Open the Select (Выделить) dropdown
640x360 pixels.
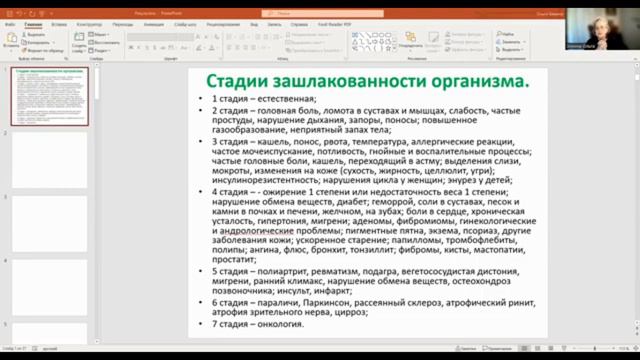click(510, 50)
